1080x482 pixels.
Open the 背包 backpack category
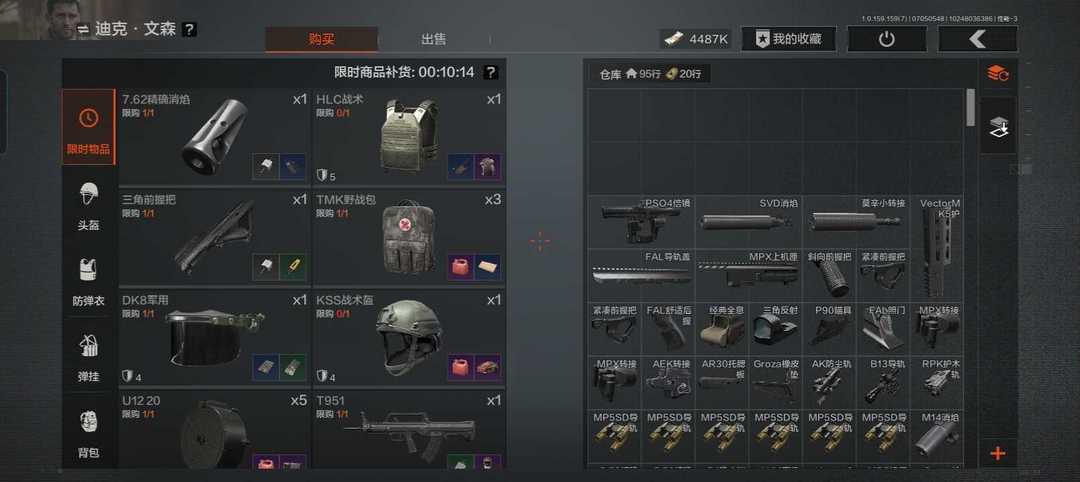click(88, 432)
